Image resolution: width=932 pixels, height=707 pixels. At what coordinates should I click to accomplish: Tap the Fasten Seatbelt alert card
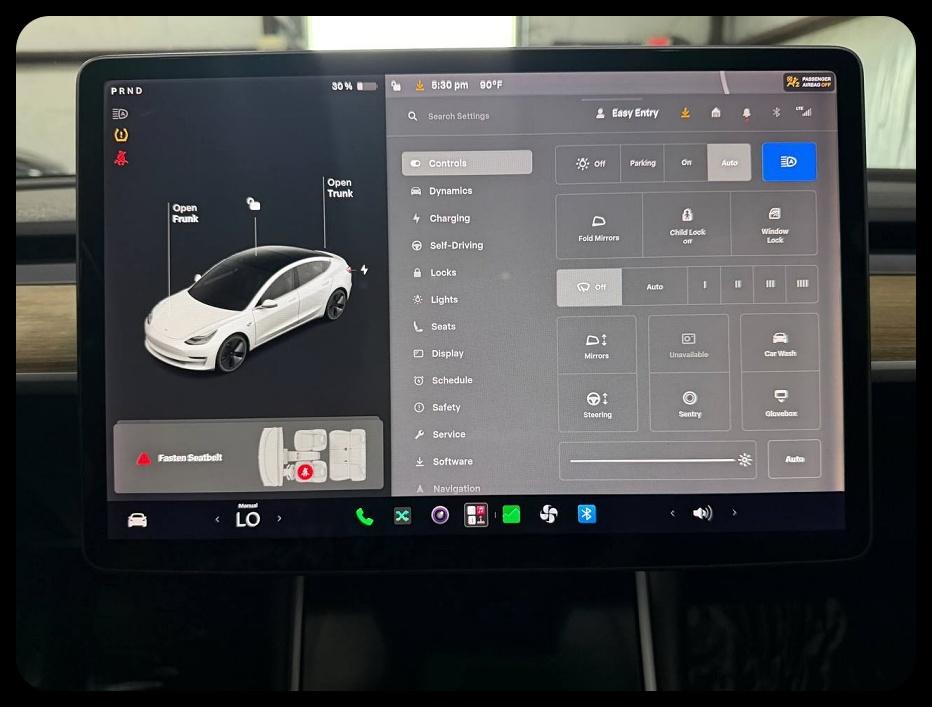[248, 456]
